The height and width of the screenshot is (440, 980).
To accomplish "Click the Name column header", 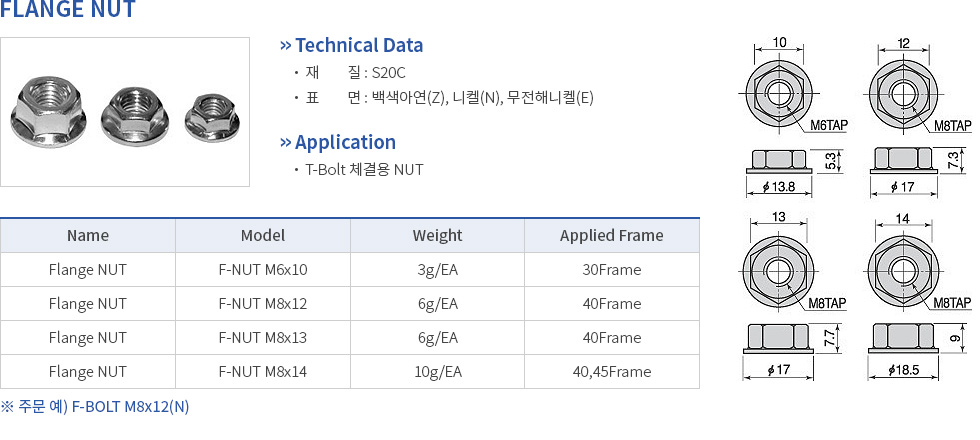I will 88,236.
